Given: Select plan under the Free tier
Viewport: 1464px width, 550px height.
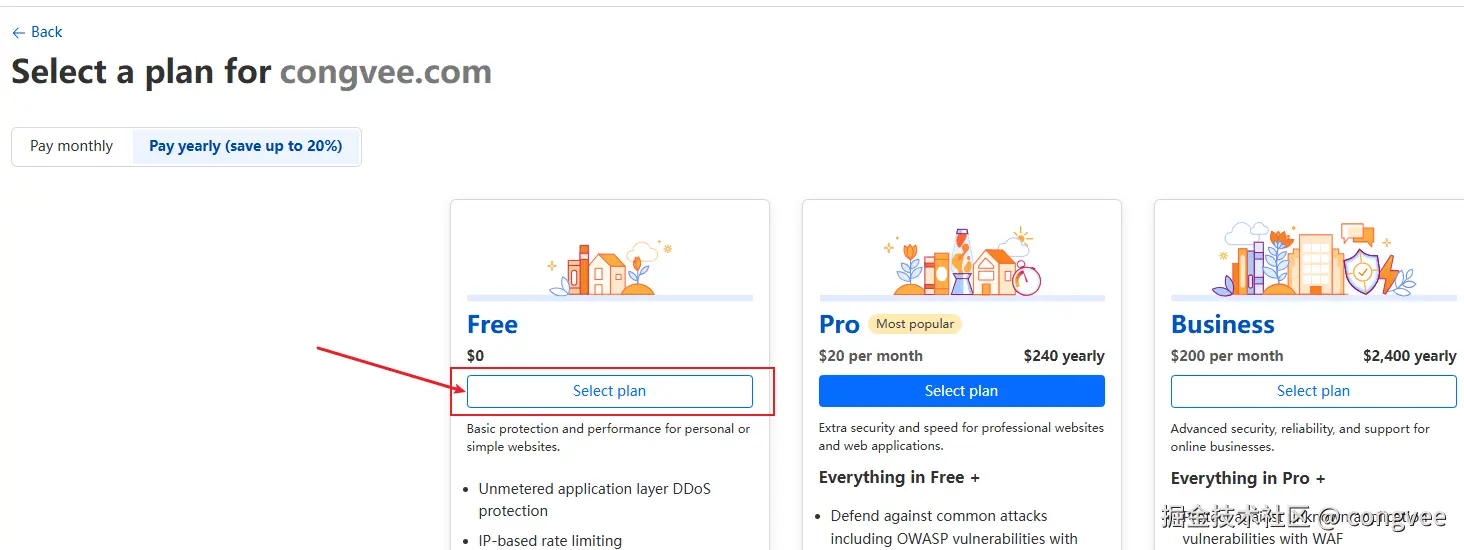Looking at the screenshot, I should 609,391.
